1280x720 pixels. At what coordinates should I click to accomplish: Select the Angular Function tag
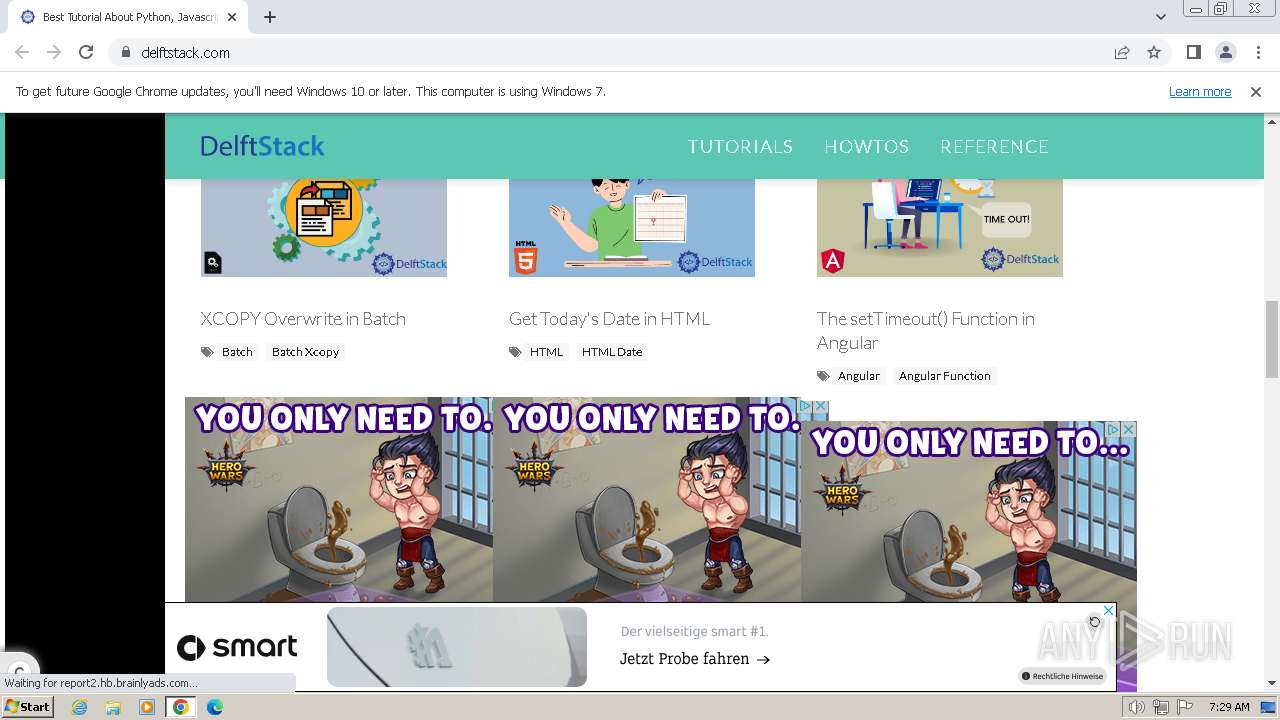point(944,376)
